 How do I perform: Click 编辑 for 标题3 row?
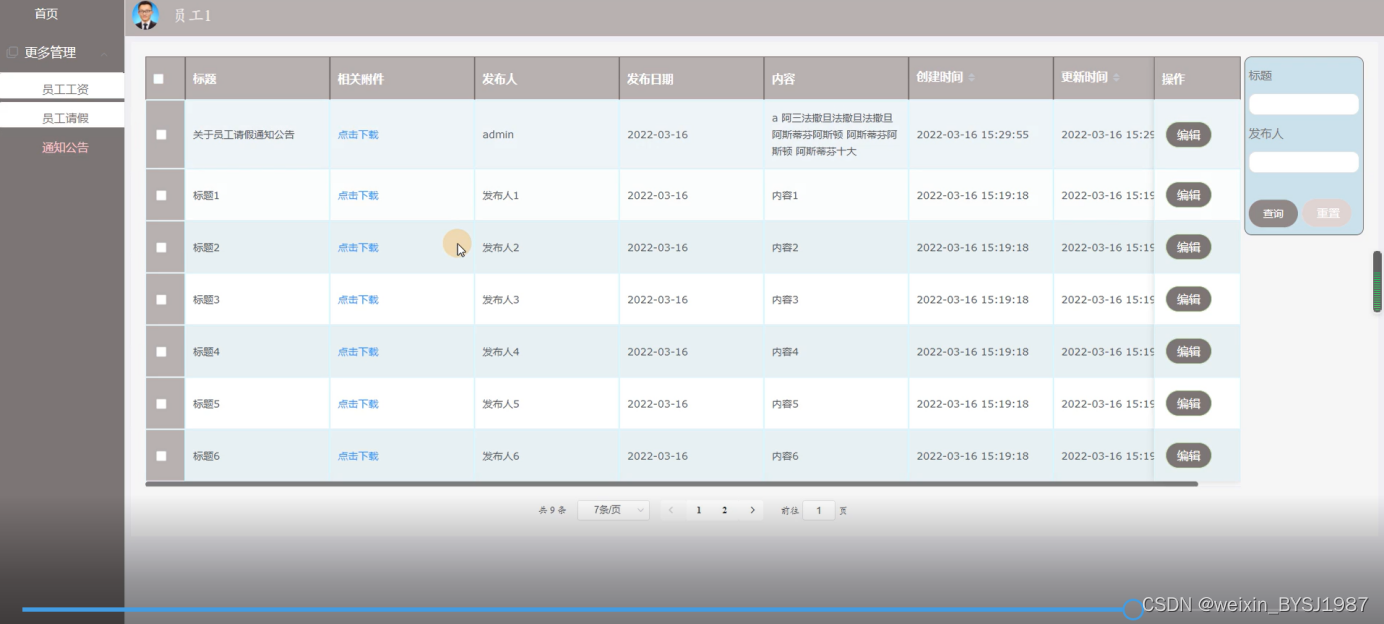1188,299
